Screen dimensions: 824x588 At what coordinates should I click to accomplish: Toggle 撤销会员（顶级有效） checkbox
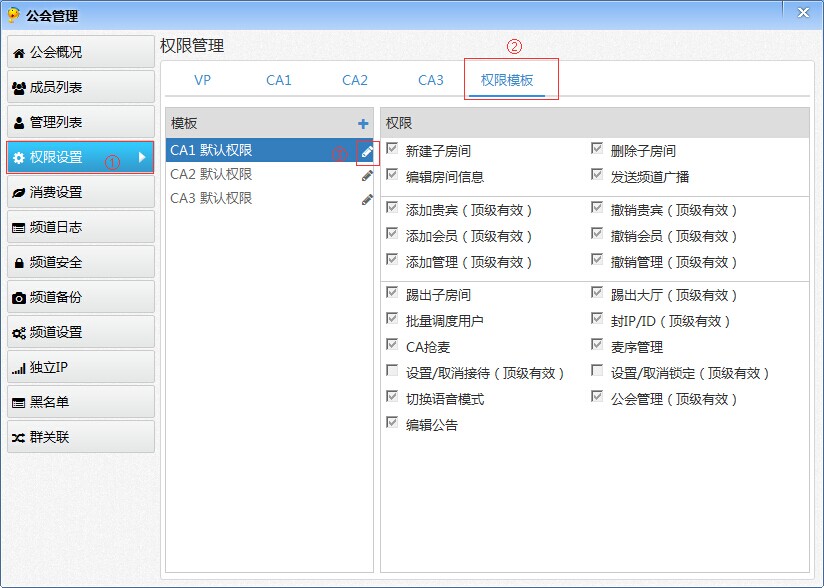(597, 233)
